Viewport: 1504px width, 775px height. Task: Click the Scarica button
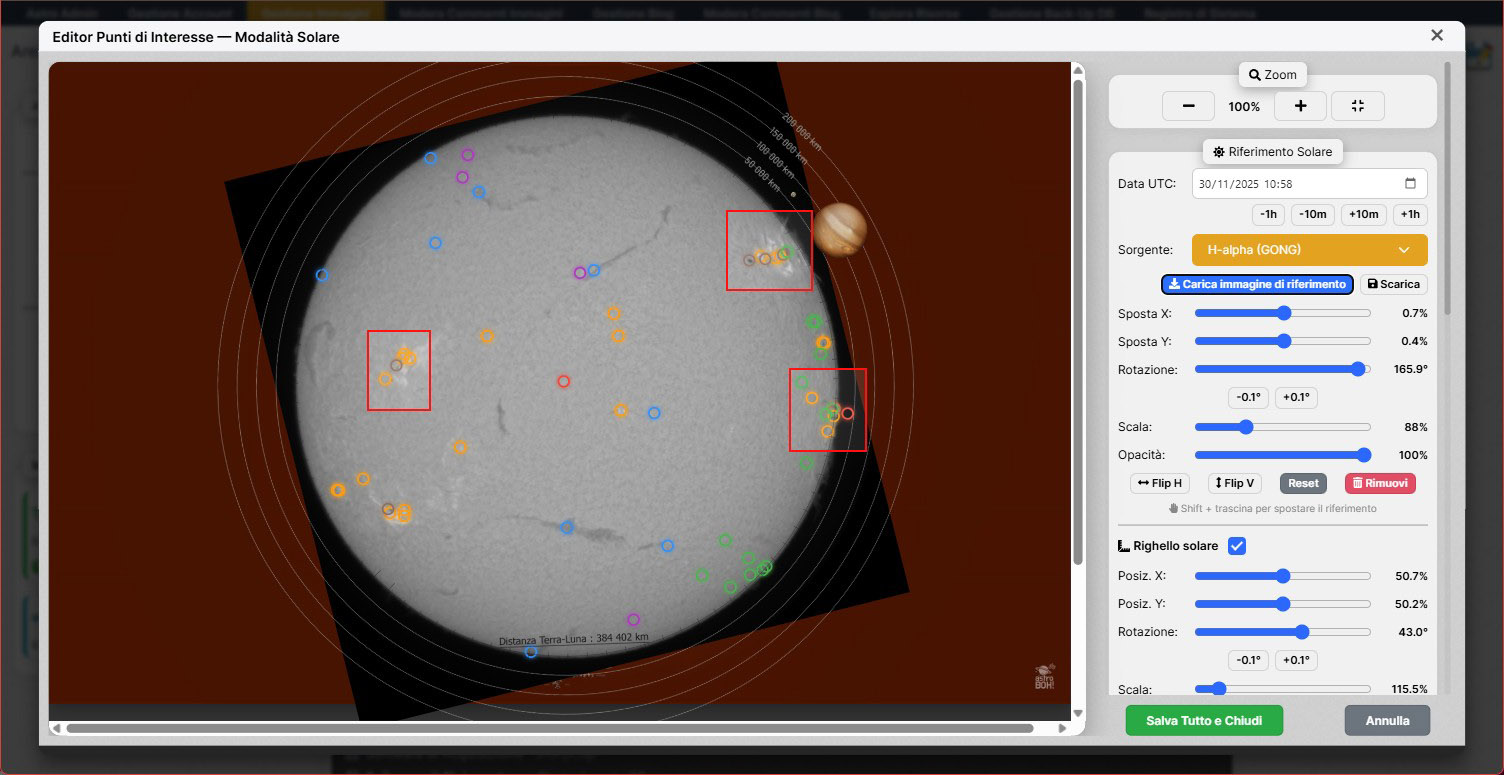point(1393,284)
